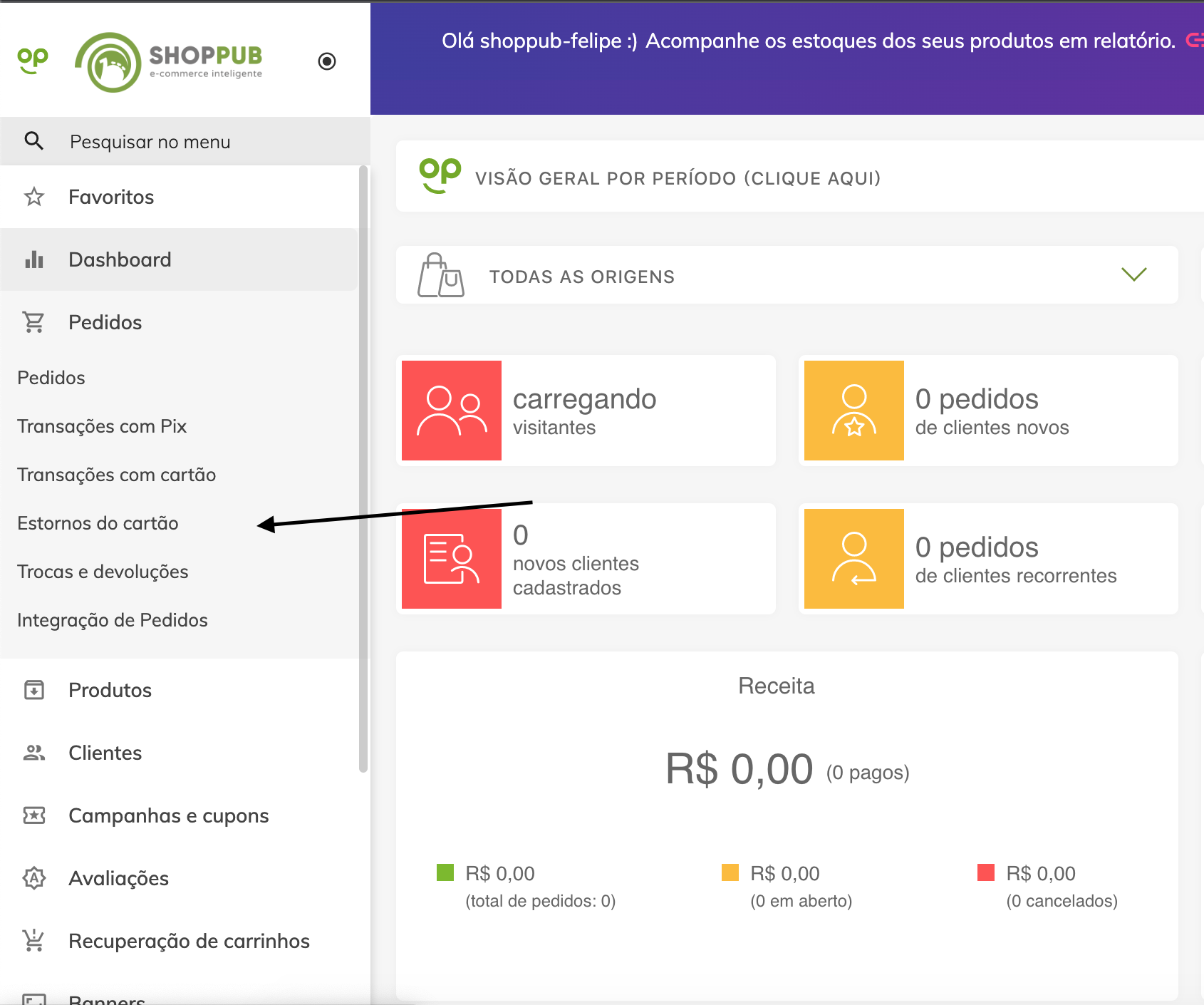Click the 'op' logo beside 'Visão geral'
This screenshot has width=1204, height=1005.
440,175
